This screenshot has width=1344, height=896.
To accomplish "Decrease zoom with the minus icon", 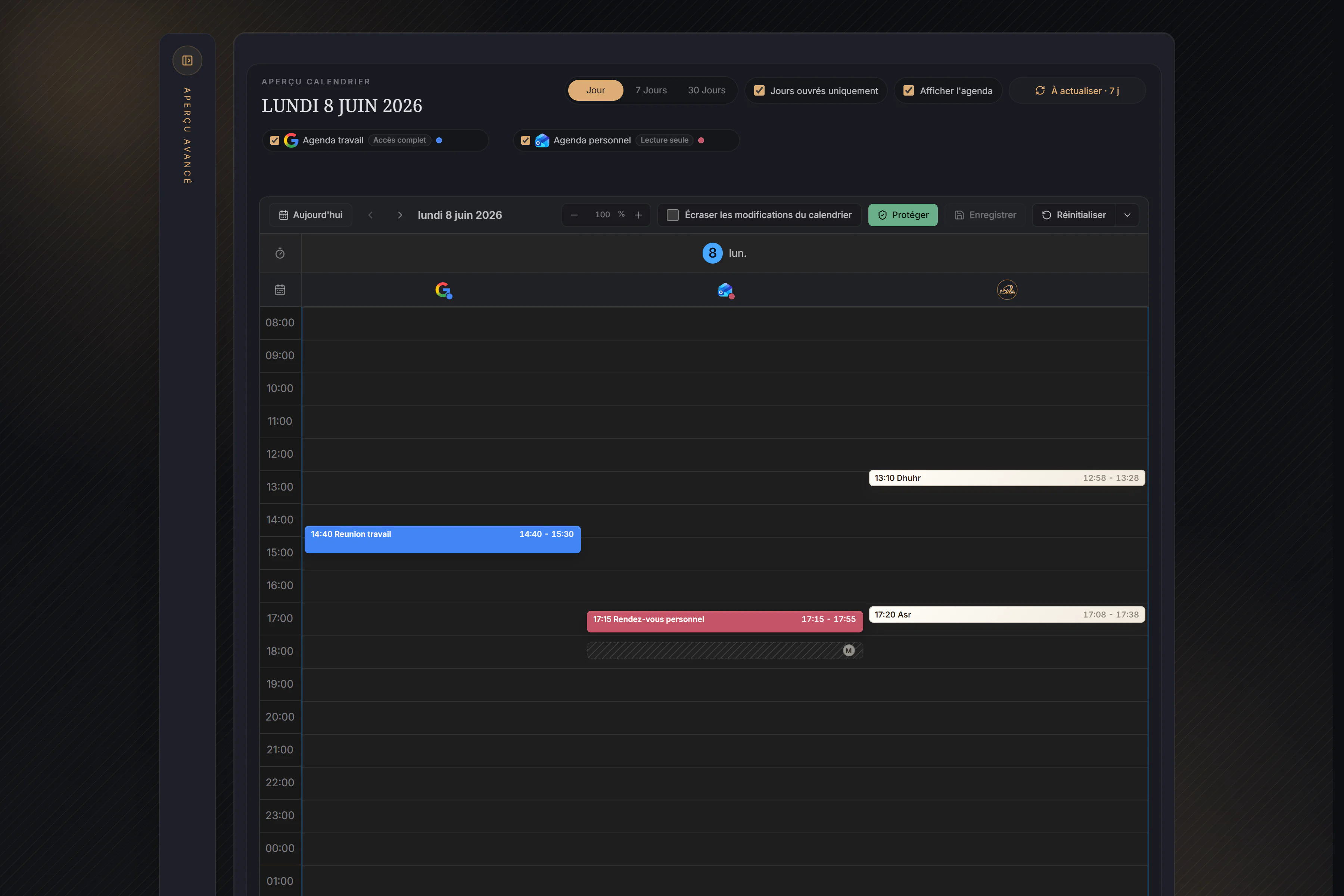I will click(574, 215).
